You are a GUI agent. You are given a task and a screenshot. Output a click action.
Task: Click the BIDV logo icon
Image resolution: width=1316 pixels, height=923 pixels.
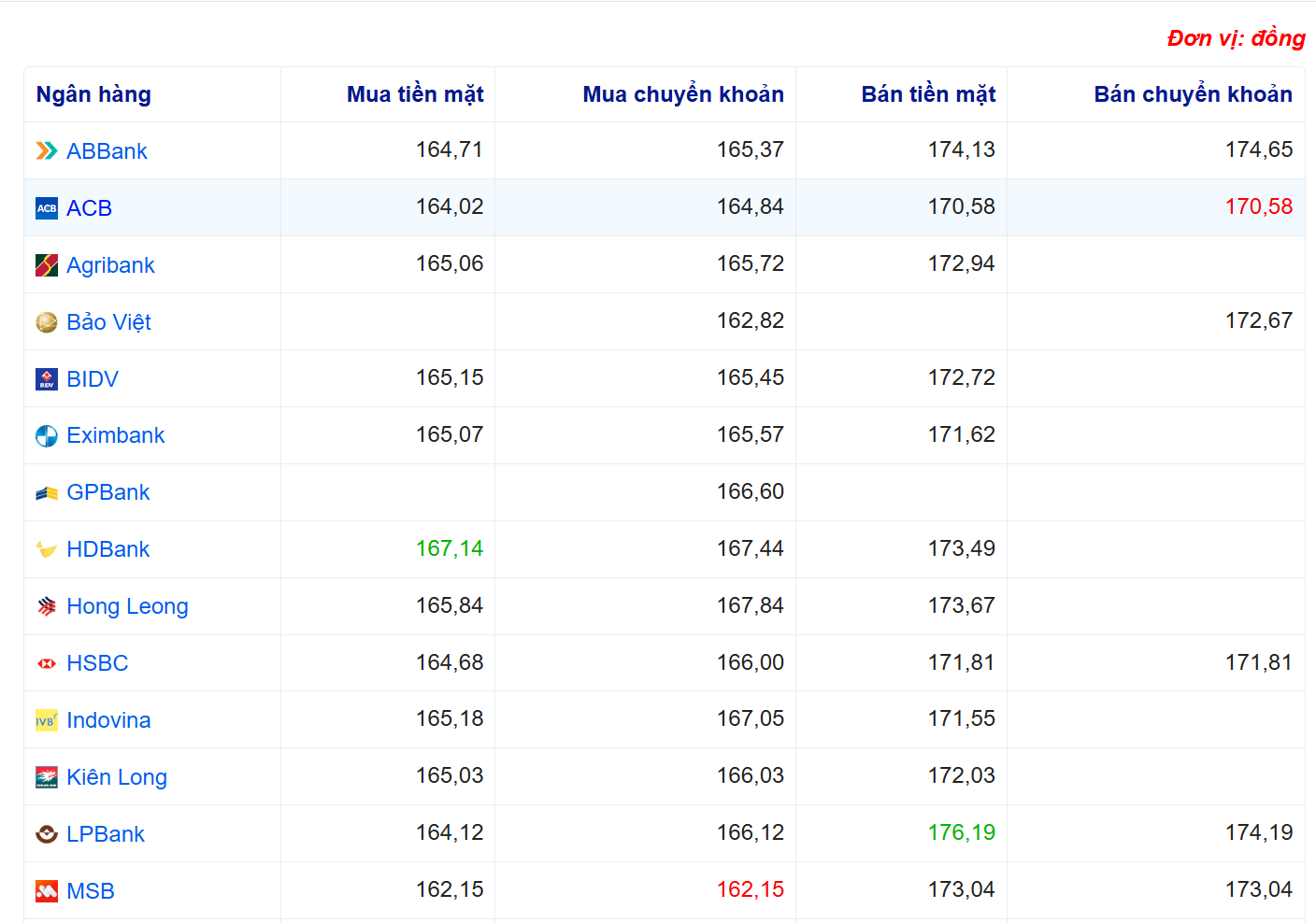click(x=47, y=379)
